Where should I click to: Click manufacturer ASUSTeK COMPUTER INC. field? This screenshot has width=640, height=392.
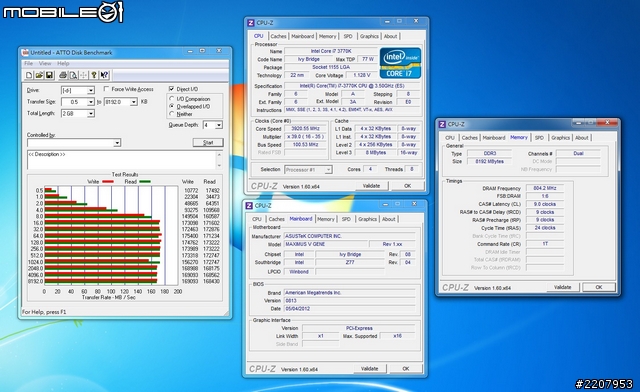pyautogui.click(x=349, y=236)
